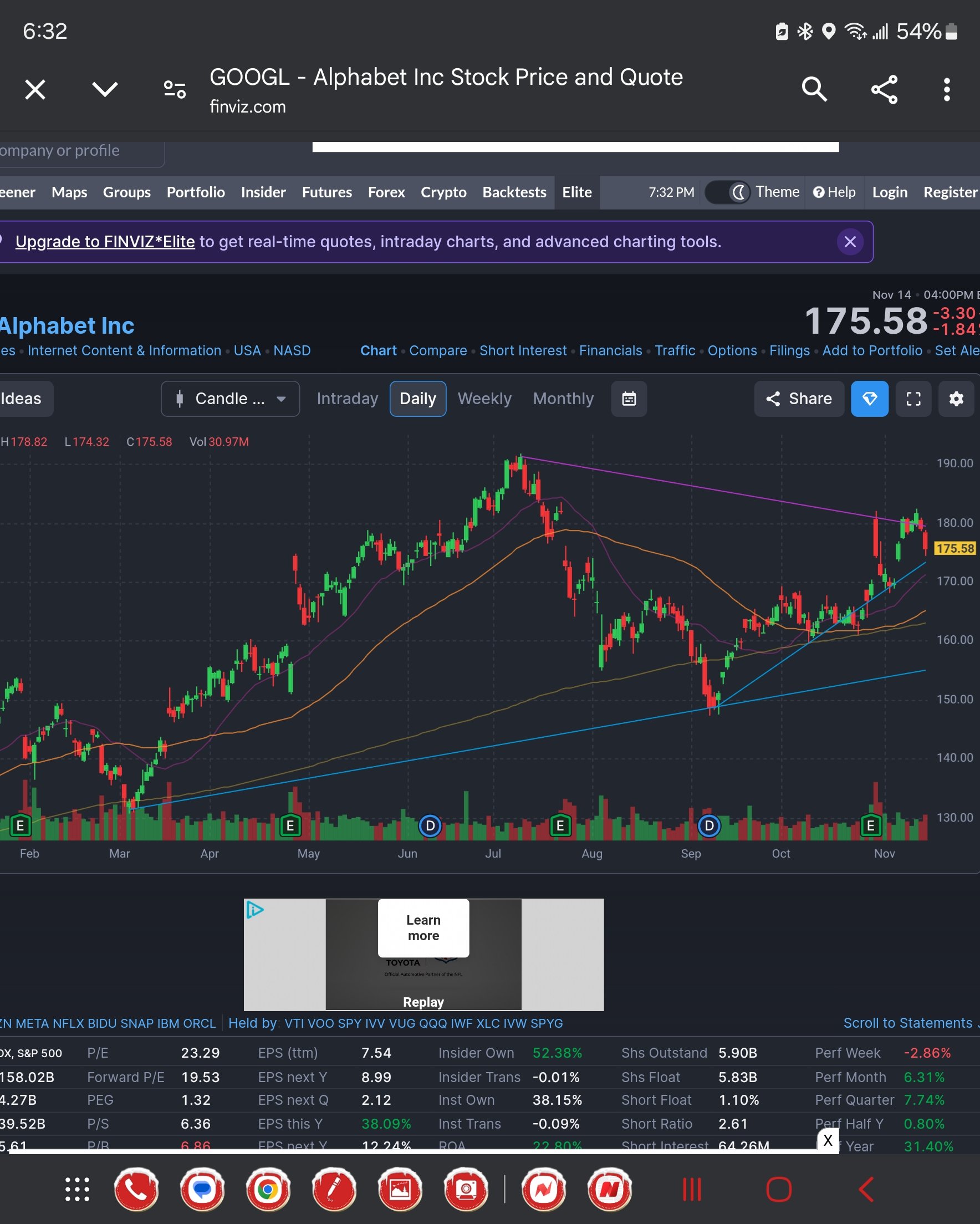
Task: Open the Maps menu item
Action: point(69,192)
